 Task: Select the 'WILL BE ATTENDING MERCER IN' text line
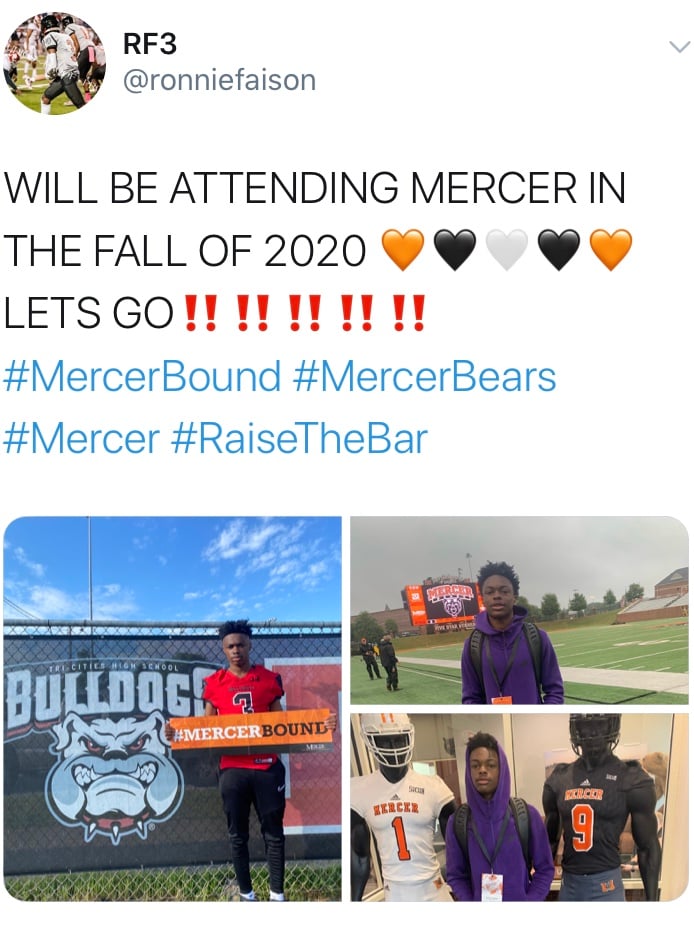(315, 188)
